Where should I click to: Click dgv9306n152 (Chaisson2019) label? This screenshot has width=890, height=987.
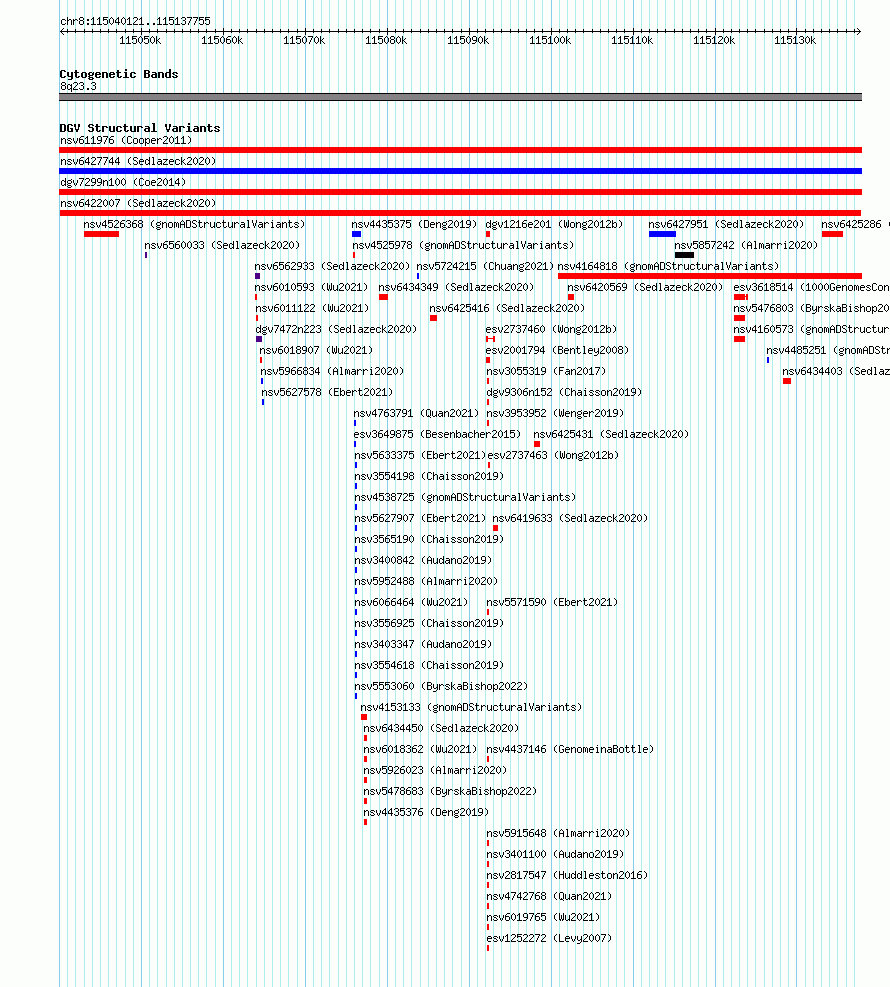point(564,392)
